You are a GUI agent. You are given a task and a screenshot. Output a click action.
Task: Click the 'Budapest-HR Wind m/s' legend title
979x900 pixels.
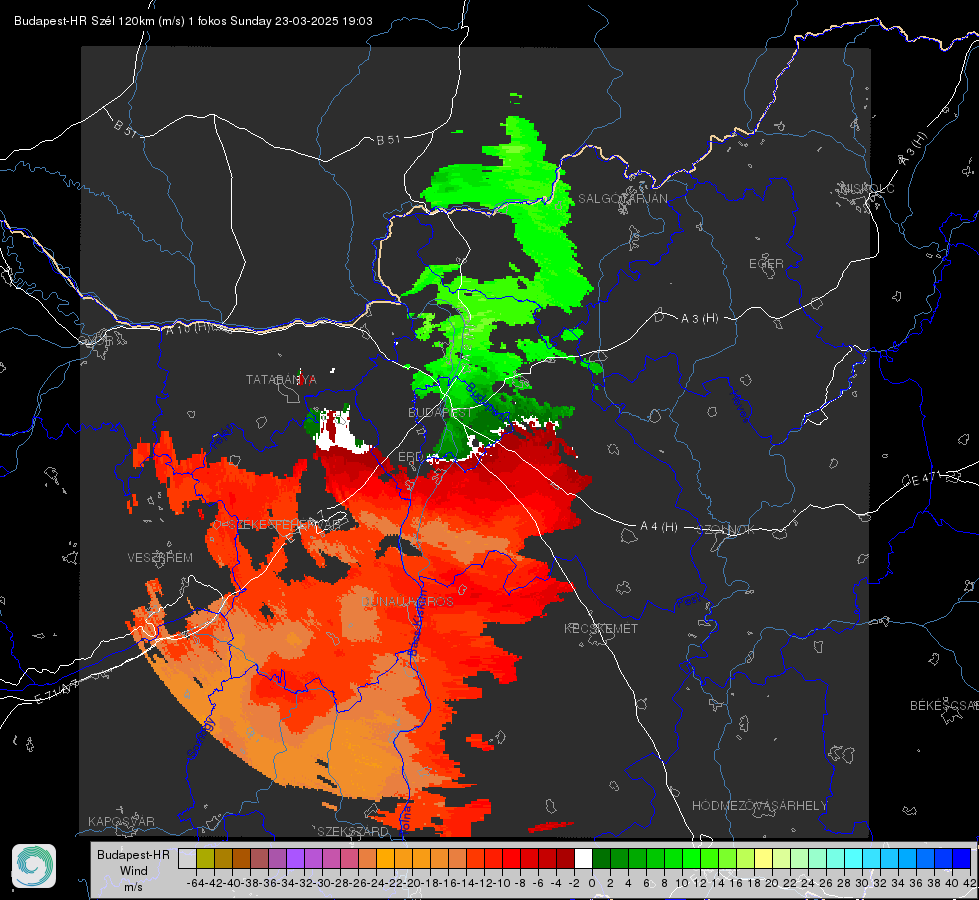tap(134, 871)
